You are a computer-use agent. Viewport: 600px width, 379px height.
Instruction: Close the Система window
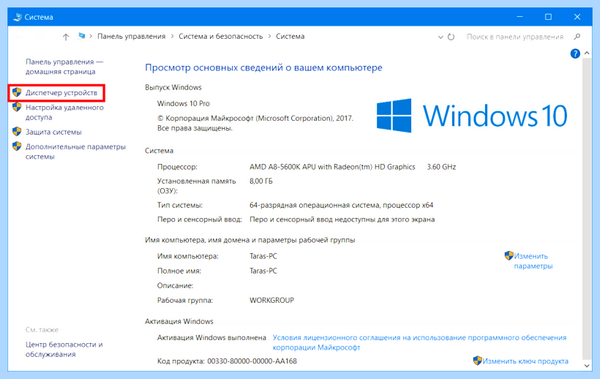pyautogui.click(x=577, y=17)
